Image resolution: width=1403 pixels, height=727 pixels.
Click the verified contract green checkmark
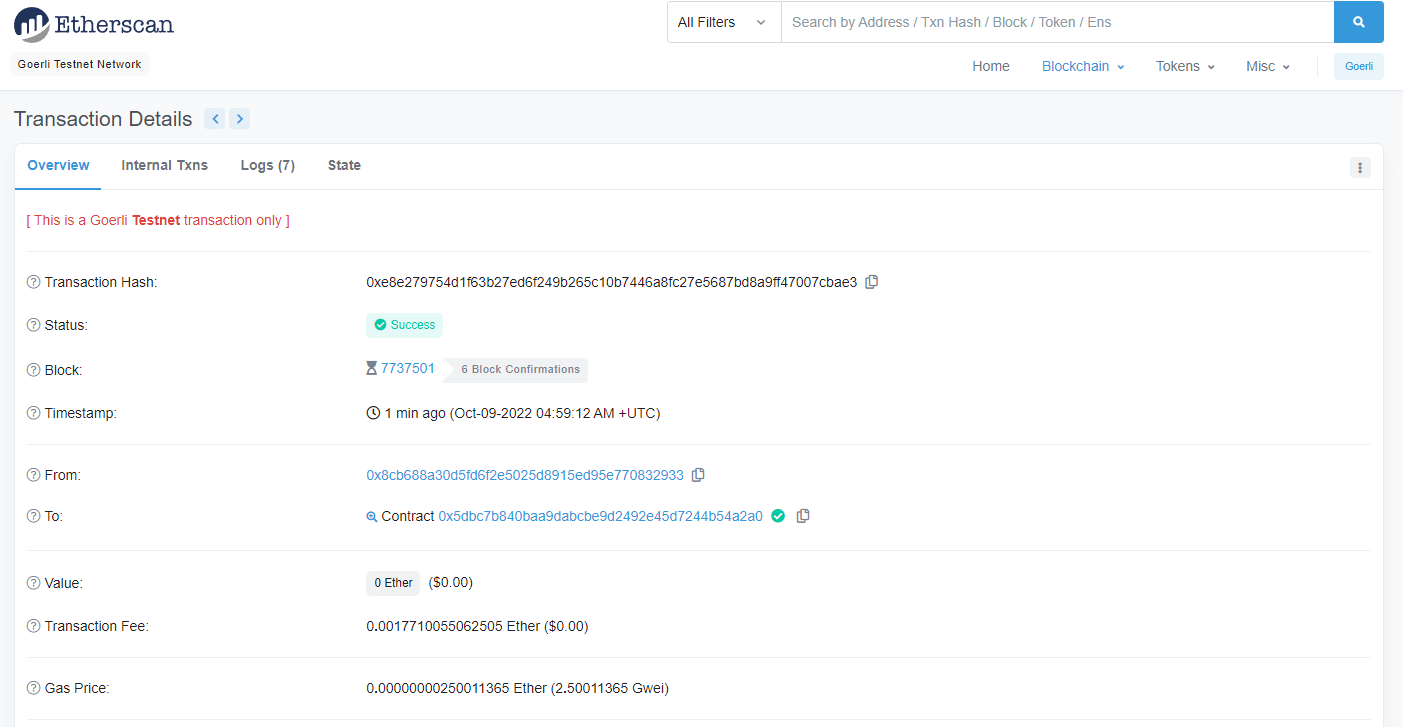pyautogui.click(x=778, y=516)
